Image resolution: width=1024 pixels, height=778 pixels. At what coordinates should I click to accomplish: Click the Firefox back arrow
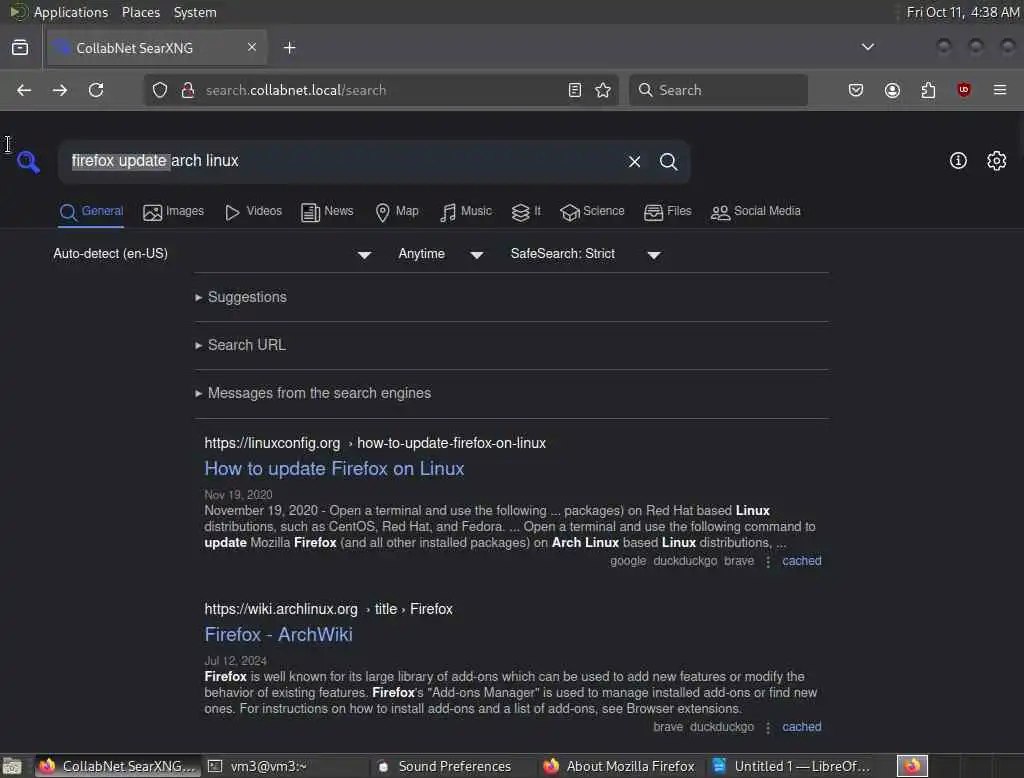(24, 90)
